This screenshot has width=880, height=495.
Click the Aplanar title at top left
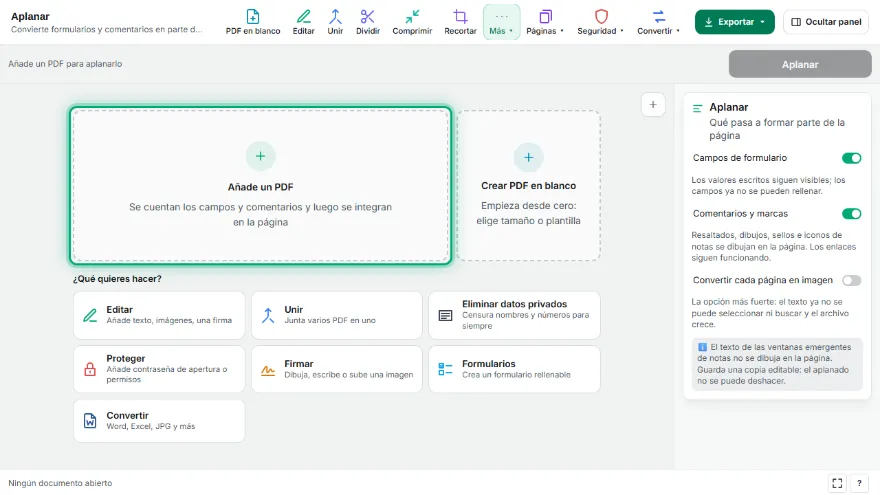tap(30, 16)
